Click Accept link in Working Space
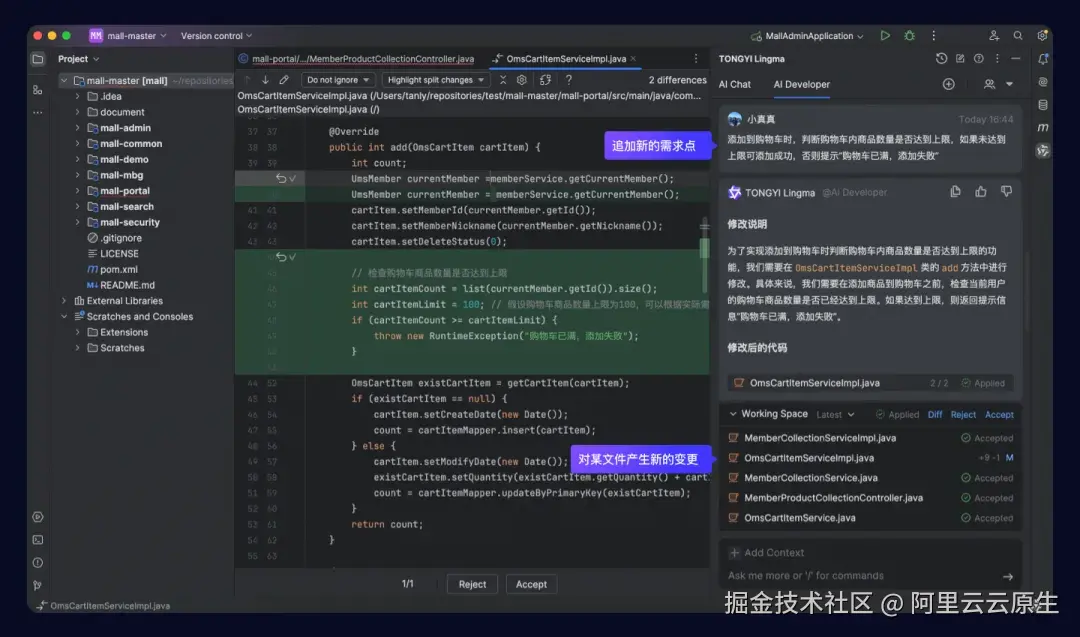Viewport: 1080px width, 637px height. (999, 415)
